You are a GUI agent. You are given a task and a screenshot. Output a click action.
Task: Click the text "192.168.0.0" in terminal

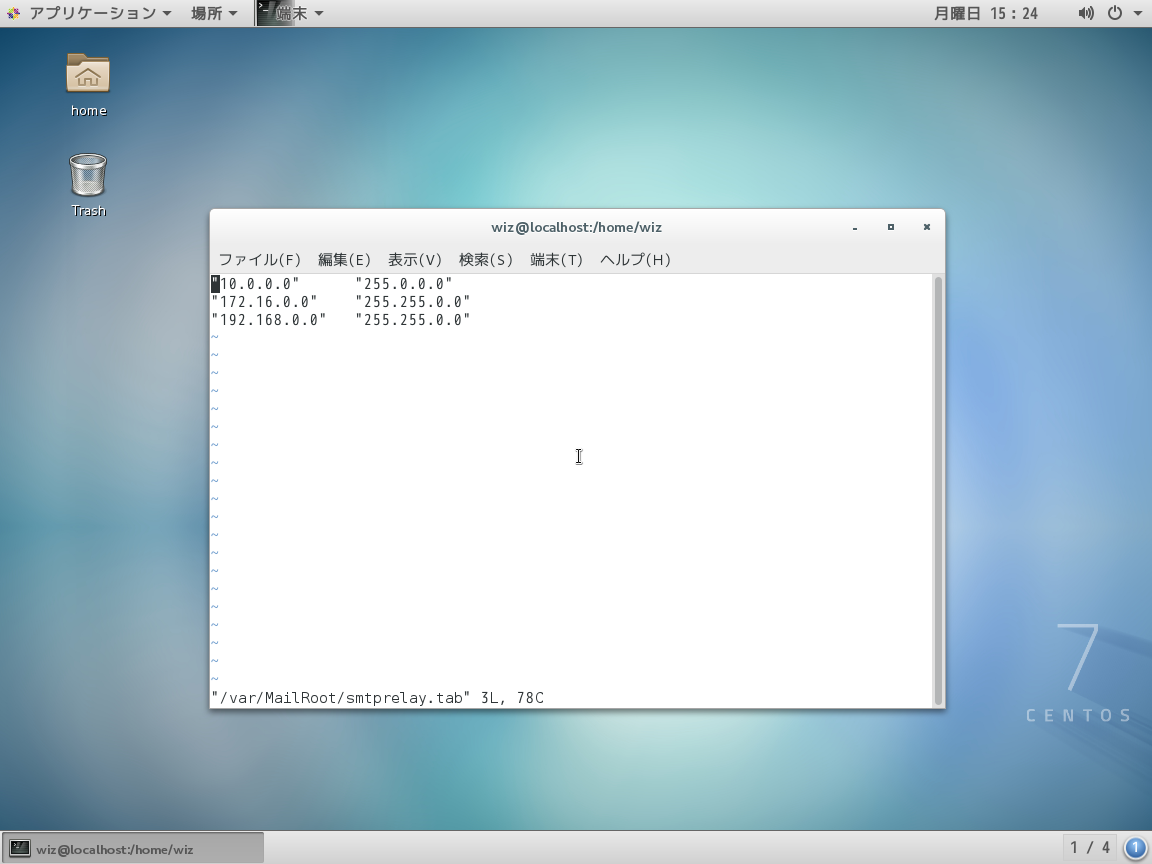tap(268, 320)
